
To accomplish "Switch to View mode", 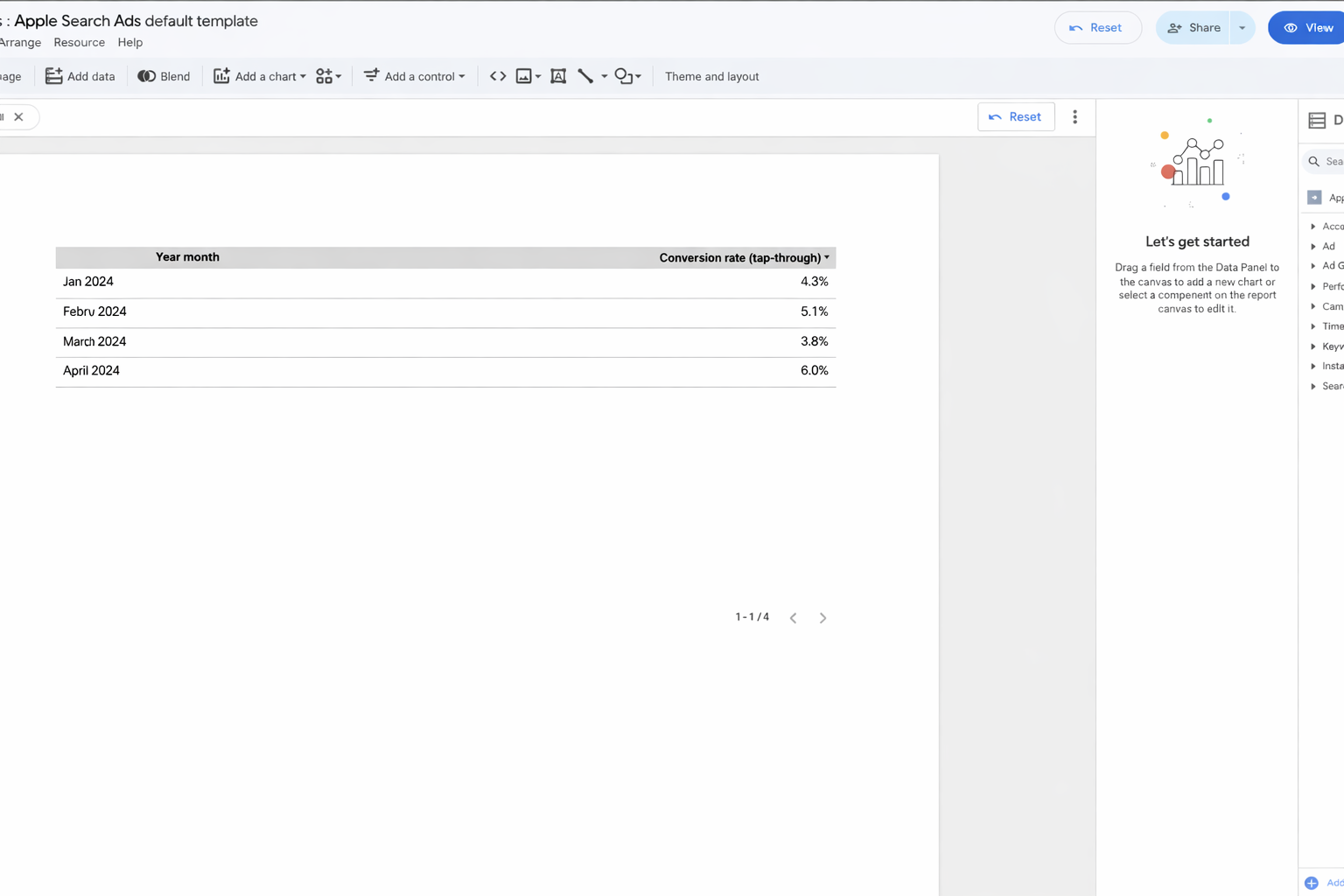I will tap(1307, 28).
